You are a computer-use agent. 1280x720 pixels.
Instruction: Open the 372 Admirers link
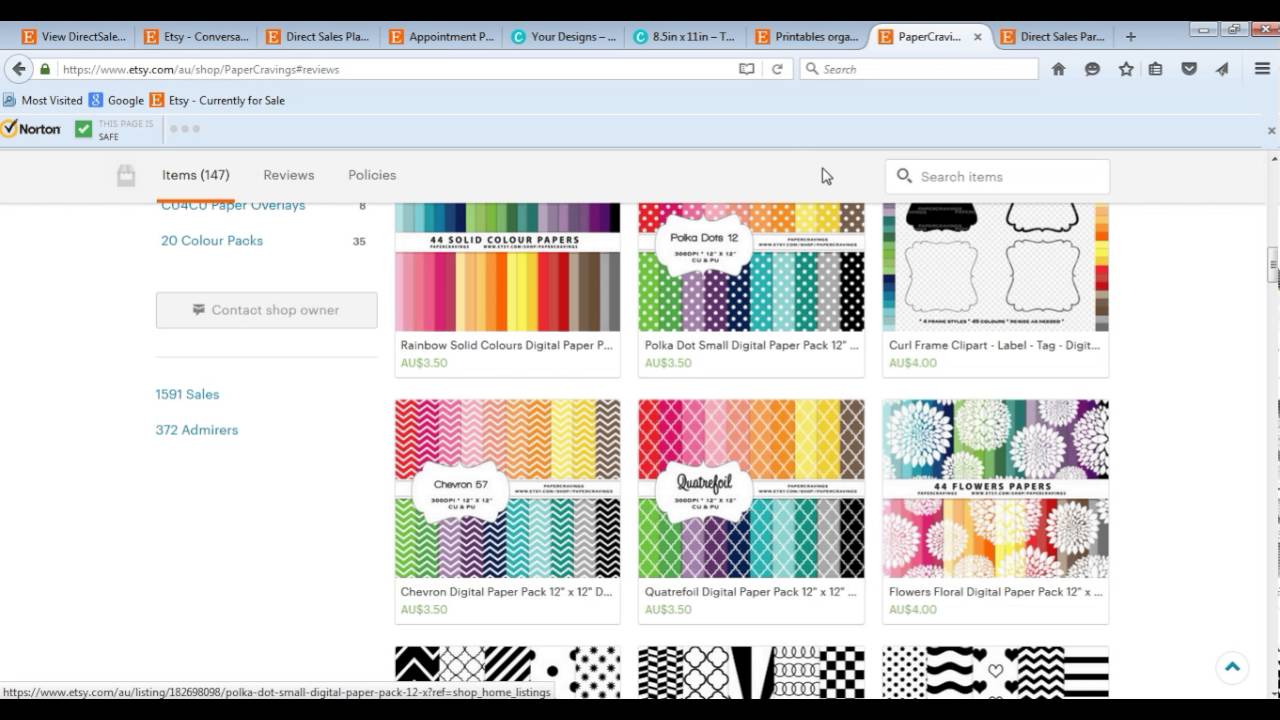coord(197,430)
